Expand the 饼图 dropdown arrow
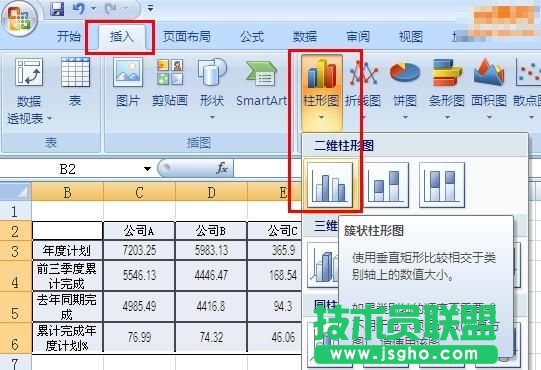 pyautogui.click(x=405, y=118)
